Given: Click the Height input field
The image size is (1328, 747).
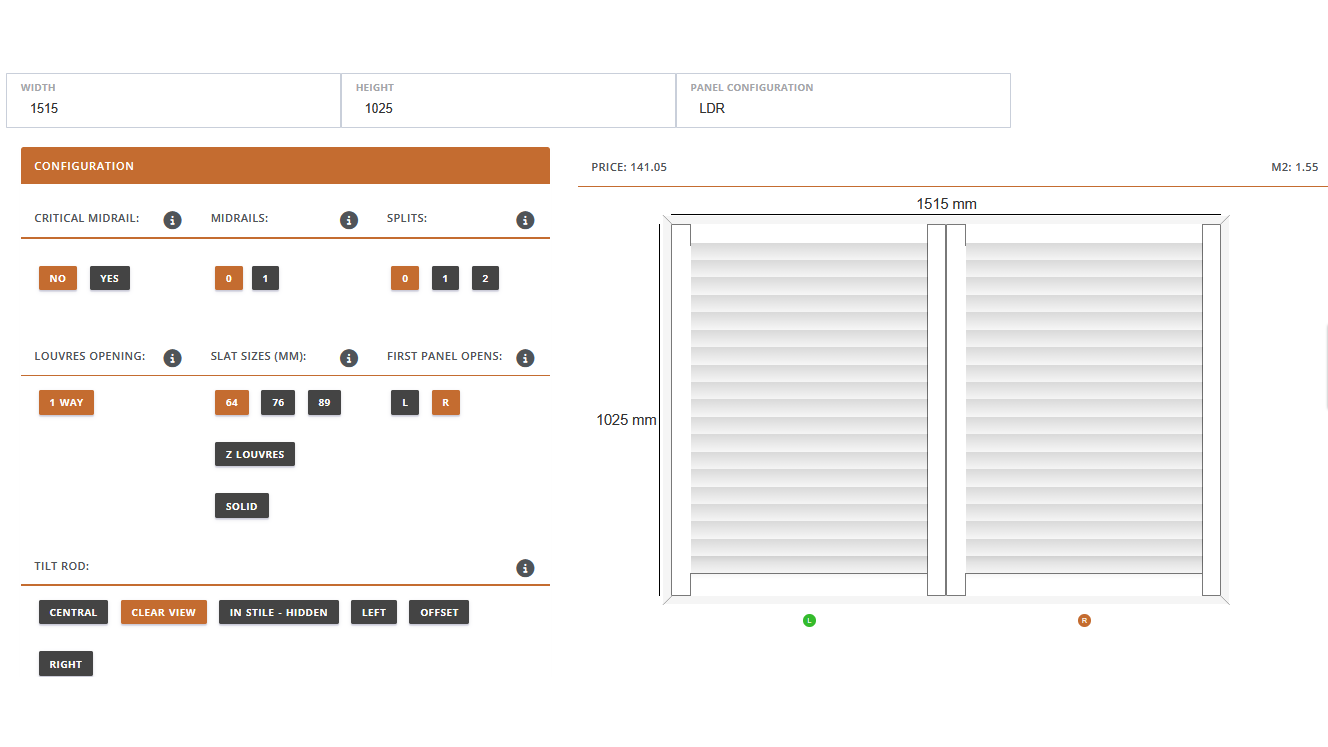Looking at the screenshot, I should coord(508,100).
